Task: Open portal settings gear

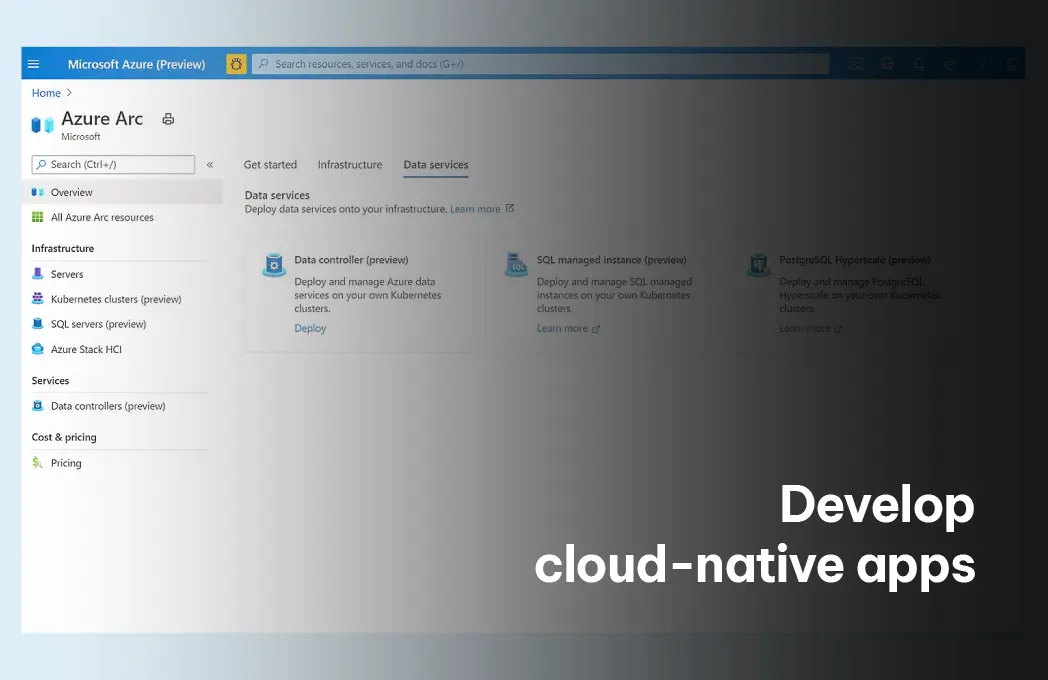Action: 950,63
